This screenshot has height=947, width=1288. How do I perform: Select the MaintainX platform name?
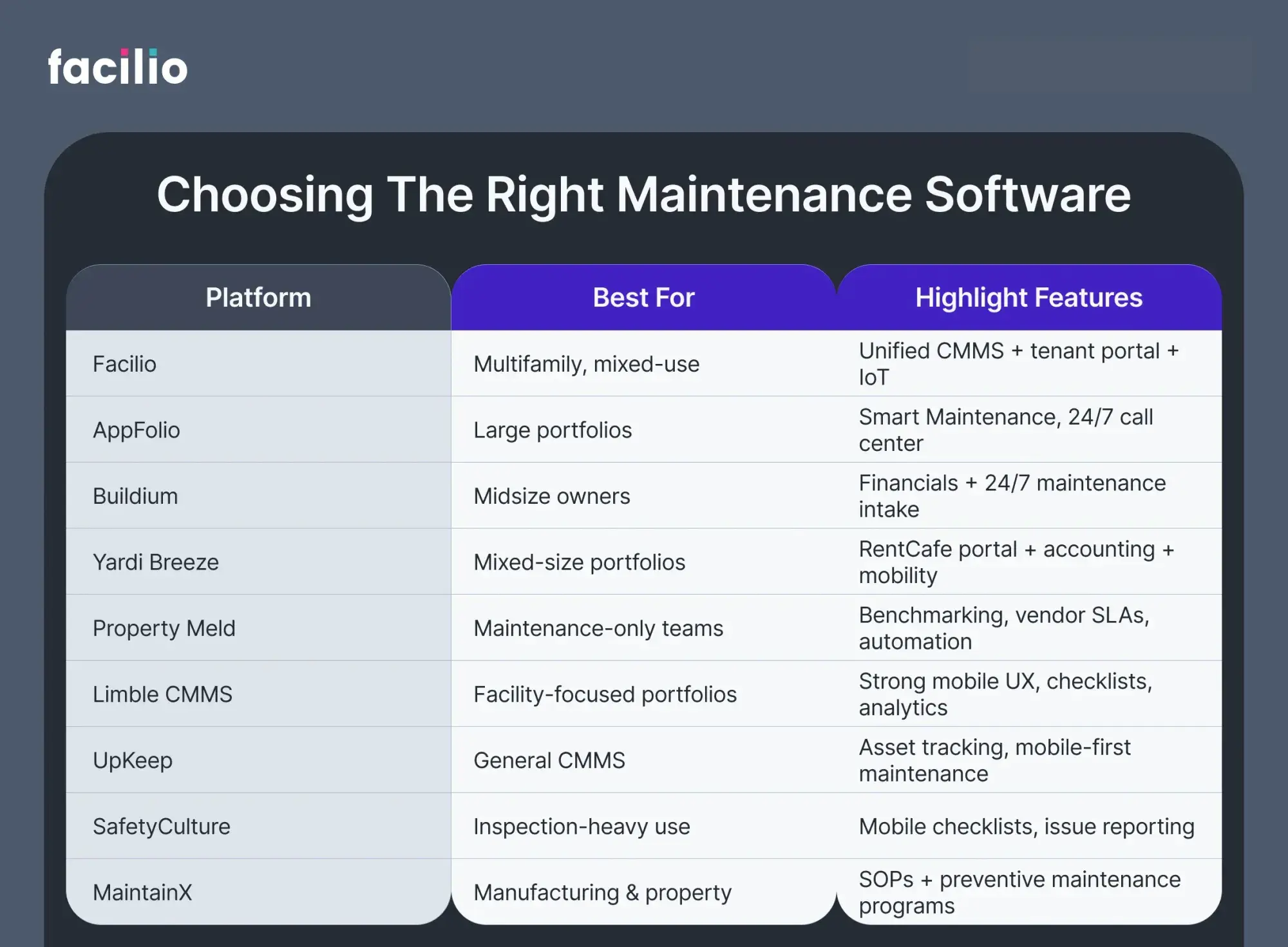pyautogui.click(x=143, y=892)
